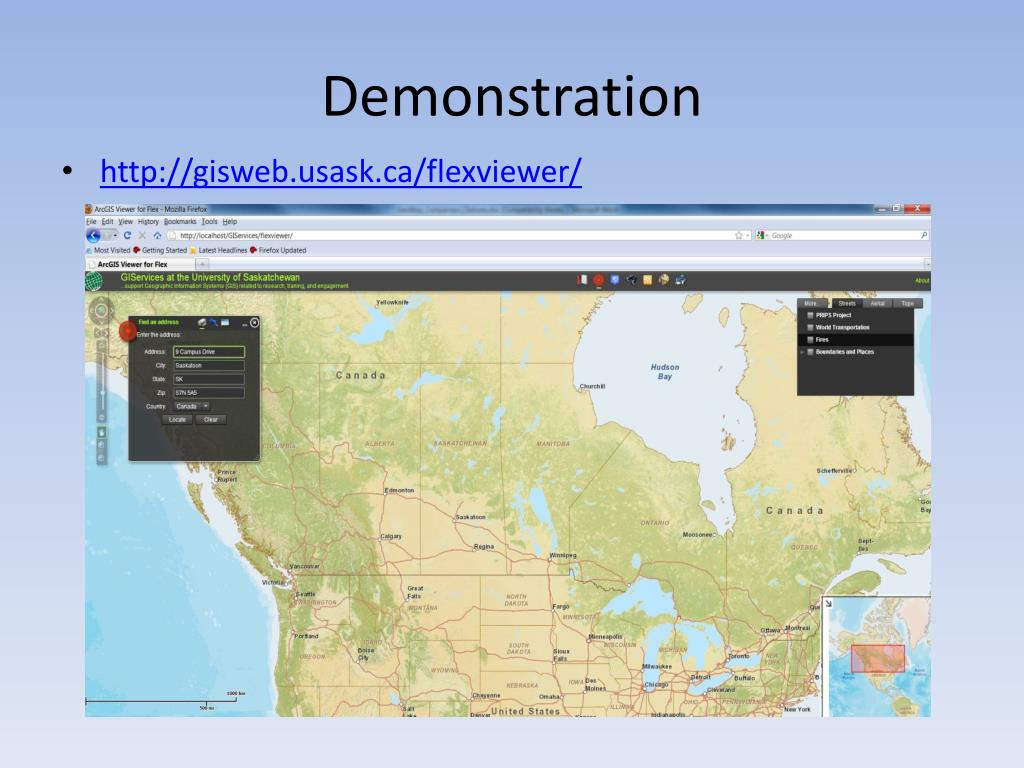
Task: Open the History menu
Action: (148, 222)
